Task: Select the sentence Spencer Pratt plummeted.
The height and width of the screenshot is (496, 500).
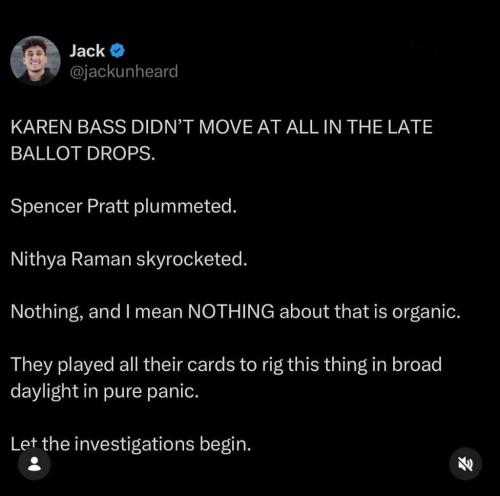Action: [124, 206]
